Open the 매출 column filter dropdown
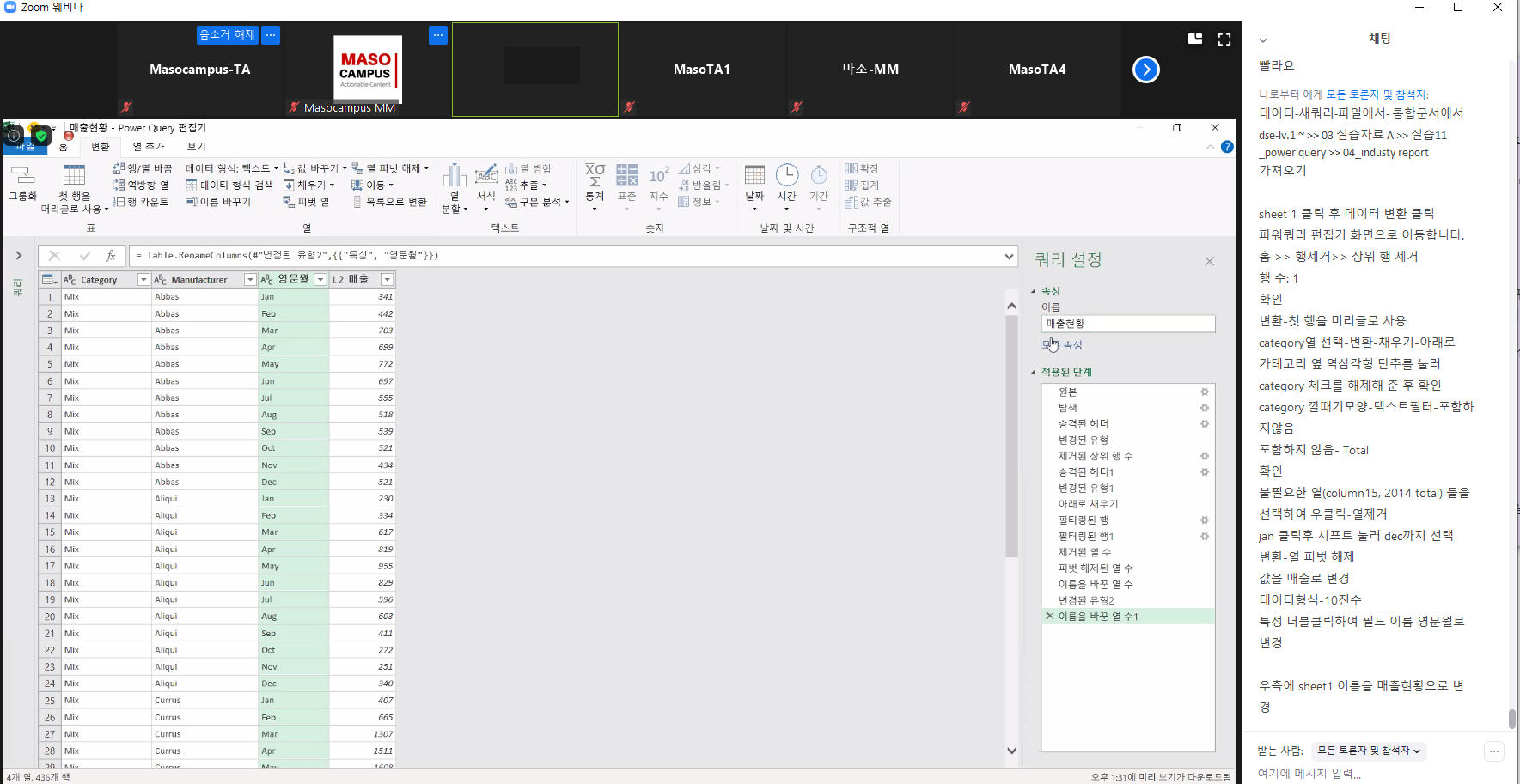This screenshot has width=1520, height=784. (x=387, y=280)
